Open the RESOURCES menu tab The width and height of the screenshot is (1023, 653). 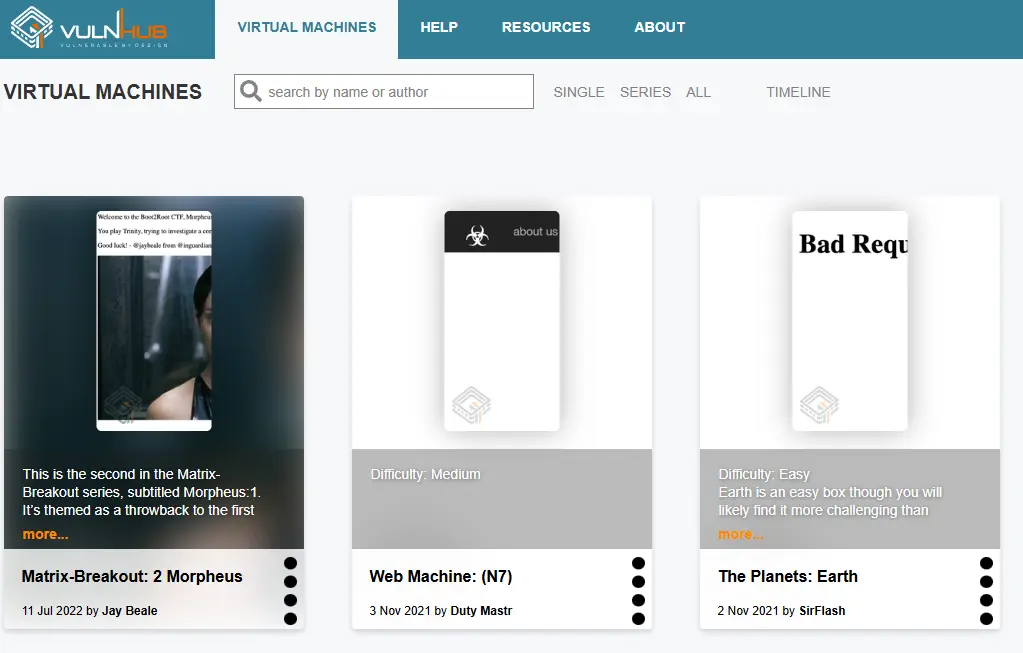pos(546,27)
